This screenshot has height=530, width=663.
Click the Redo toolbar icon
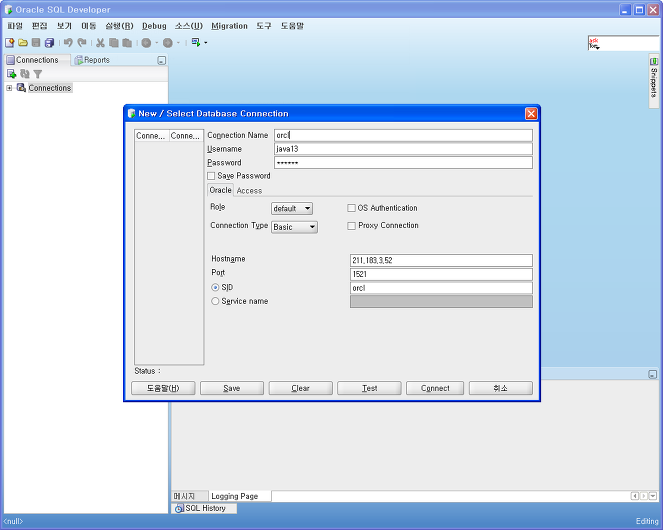coord(82,43)
